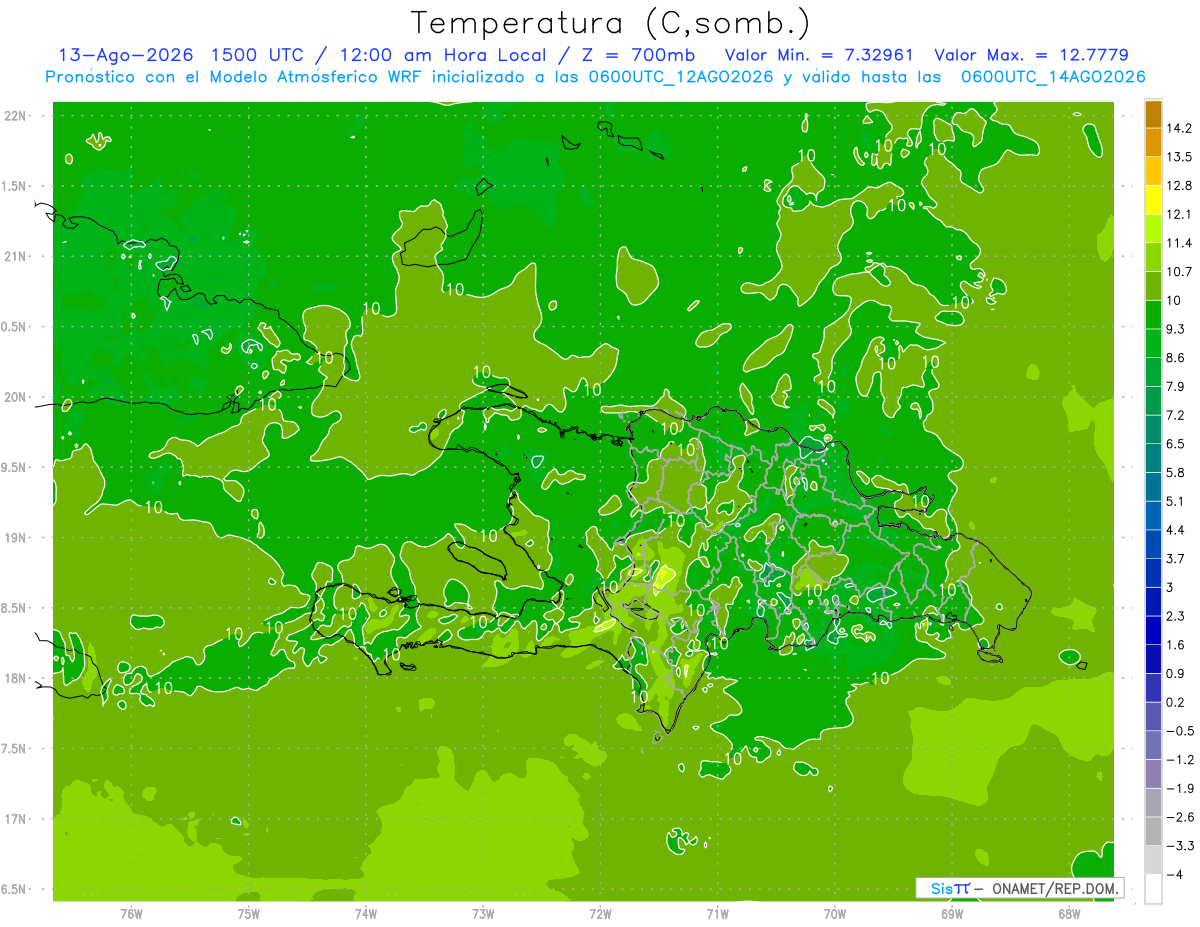
Task: Click the legend value '-3.3'
Action: tap(1180, 846)
